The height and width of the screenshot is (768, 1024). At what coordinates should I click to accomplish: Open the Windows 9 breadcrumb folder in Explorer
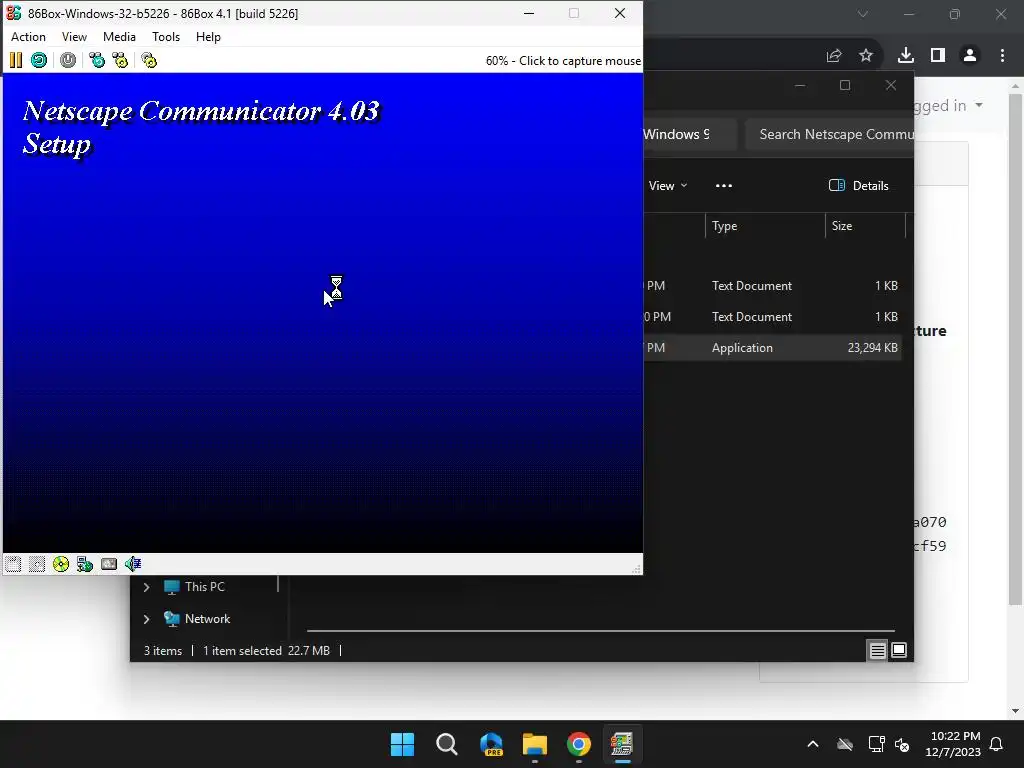[x=676, y=134]
